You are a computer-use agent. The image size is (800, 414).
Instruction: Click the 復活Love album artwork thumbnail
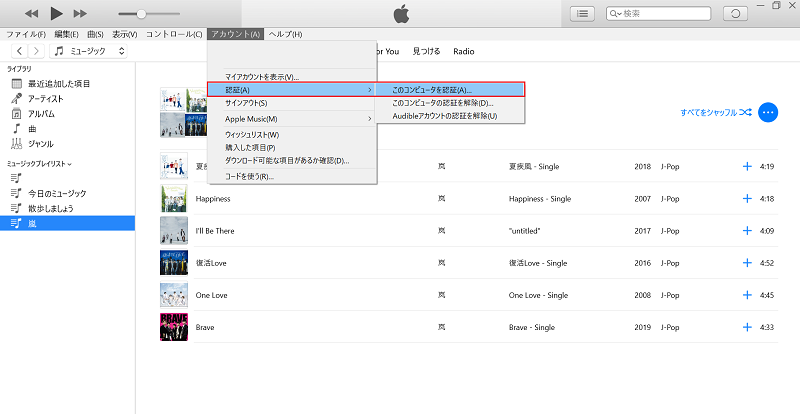pos(174,263)
